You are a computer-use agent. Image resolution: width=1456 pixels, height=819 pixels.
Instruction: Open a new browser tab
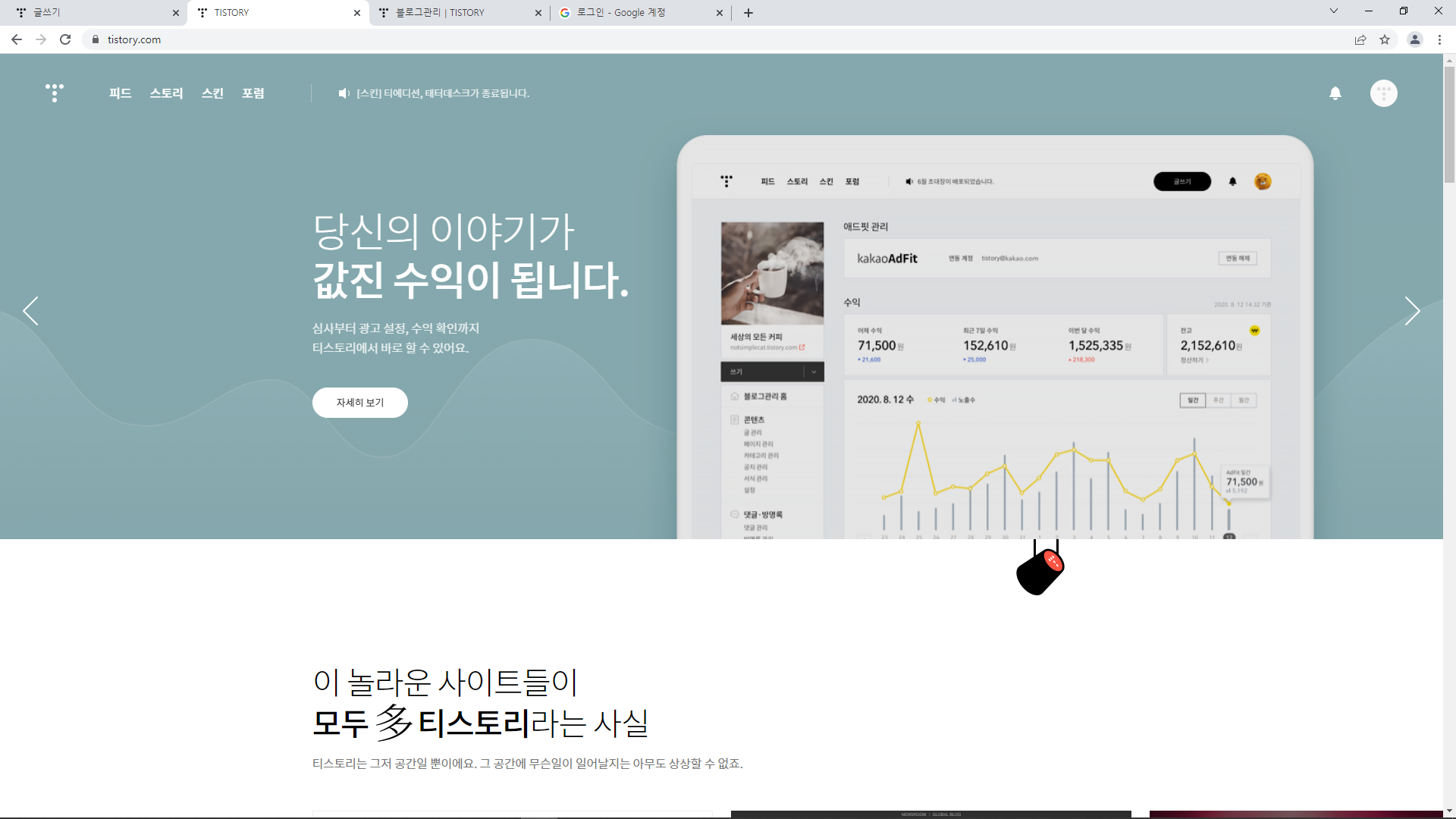pos(748,13)
